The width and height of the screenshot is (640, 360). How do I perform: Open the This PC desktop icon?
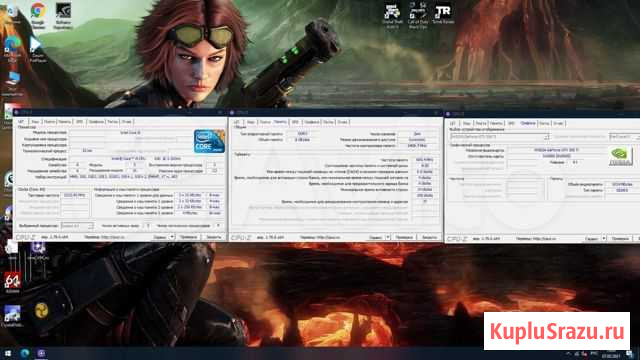(x=12, y=83)
